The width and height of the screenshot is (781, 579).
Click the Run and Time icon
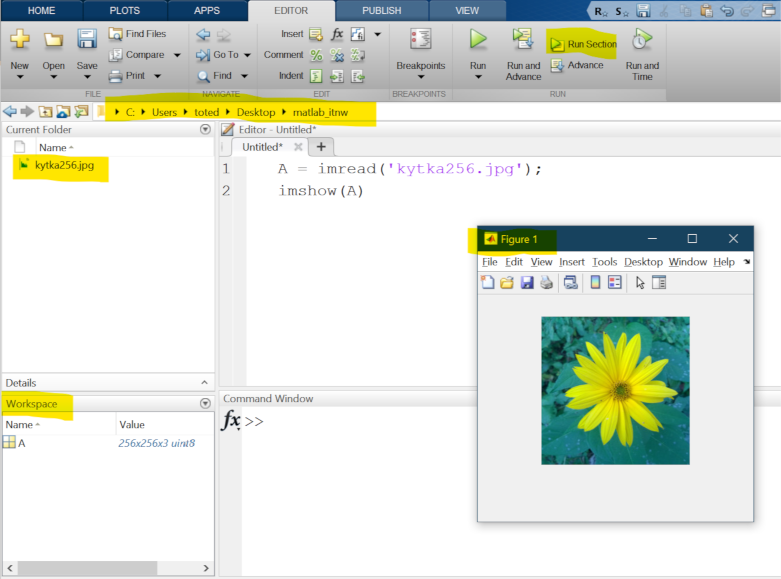(x=642, y=40)
